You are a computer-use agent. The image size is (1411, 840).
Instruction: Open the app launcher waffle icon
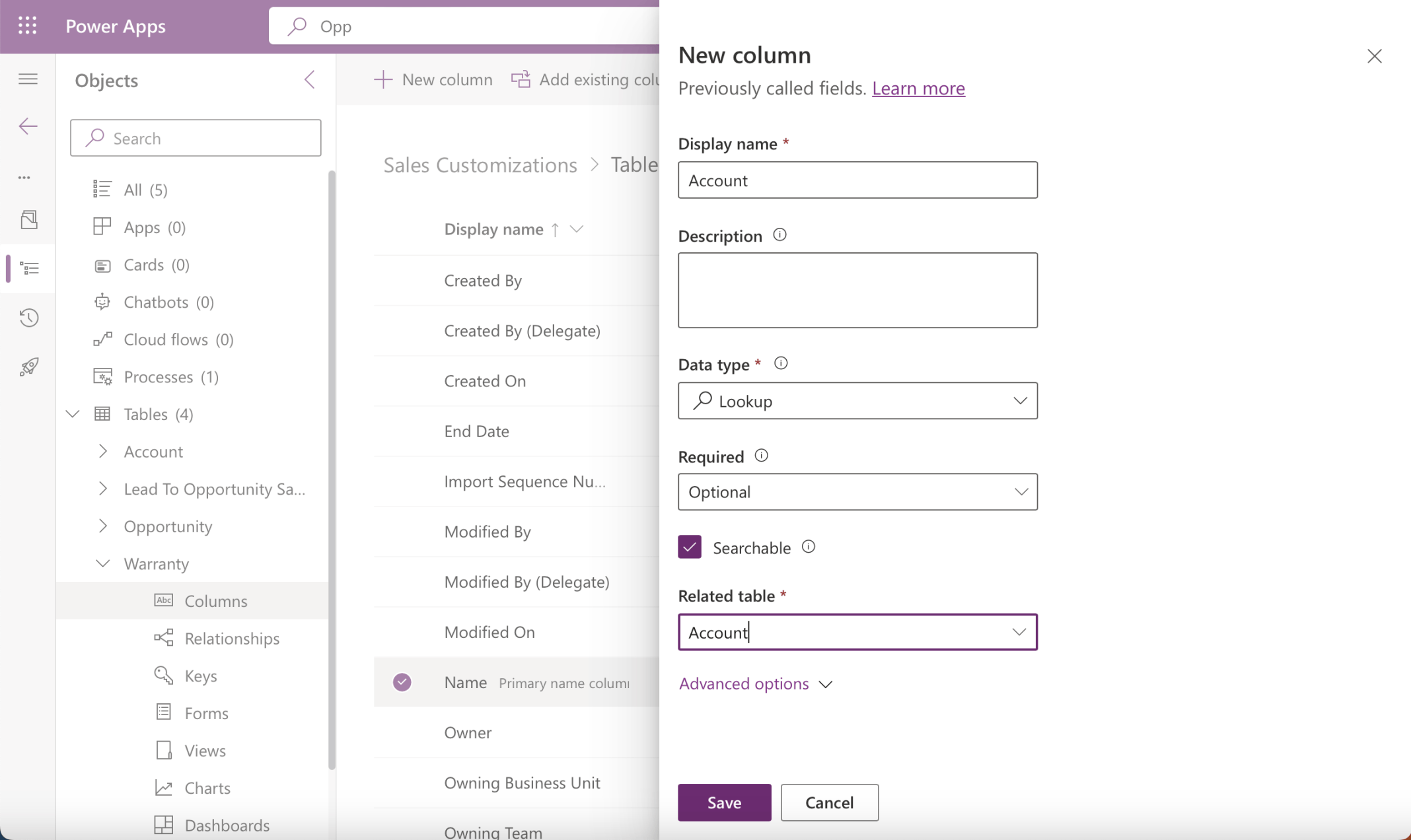point(27,26)
